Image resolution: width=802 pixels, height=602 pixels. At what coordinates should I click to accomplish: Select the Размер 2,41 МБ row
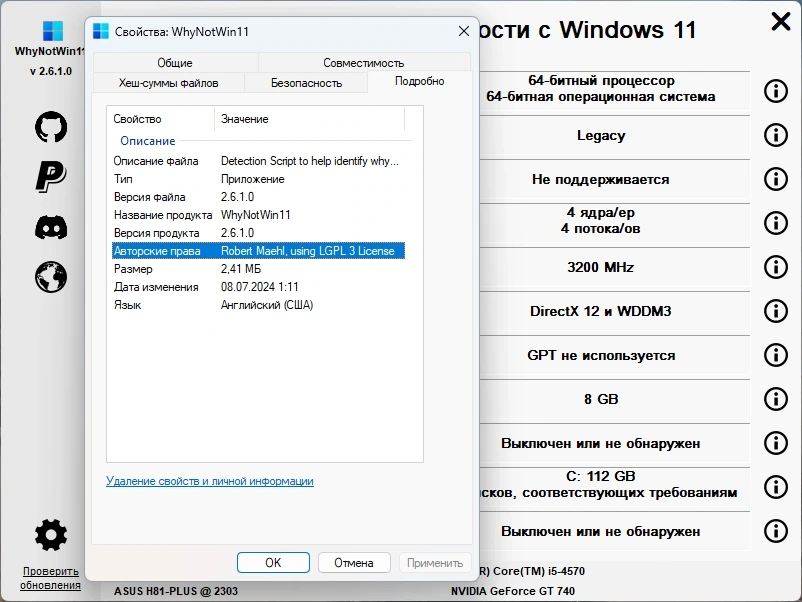(258, 269)
